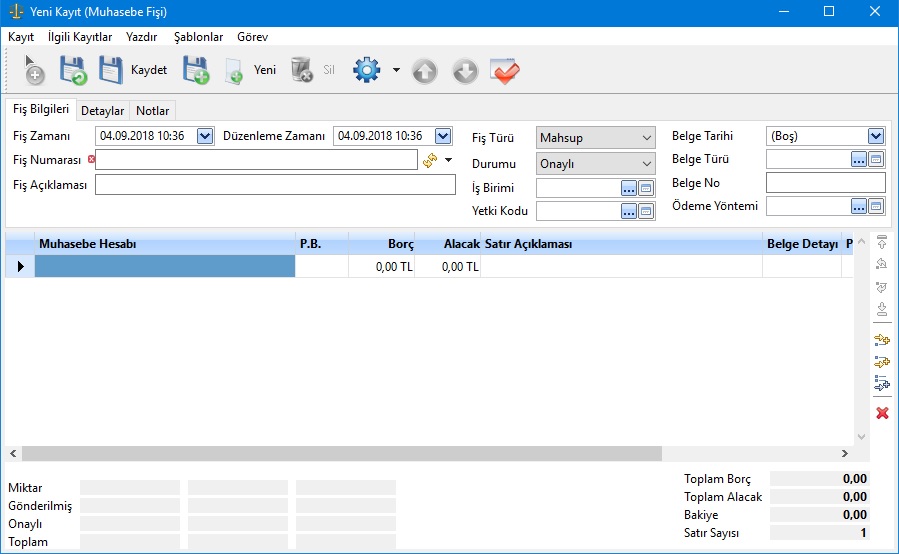Open the Notlar tab
Viewport: 899px width, 554px height.
pos(153,111)
